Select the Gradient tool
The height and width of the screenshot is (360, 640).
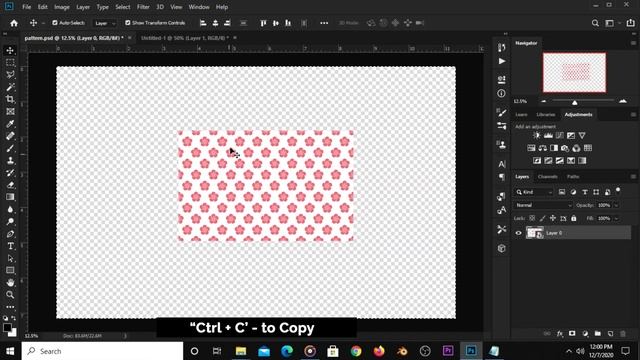(10, 197)
